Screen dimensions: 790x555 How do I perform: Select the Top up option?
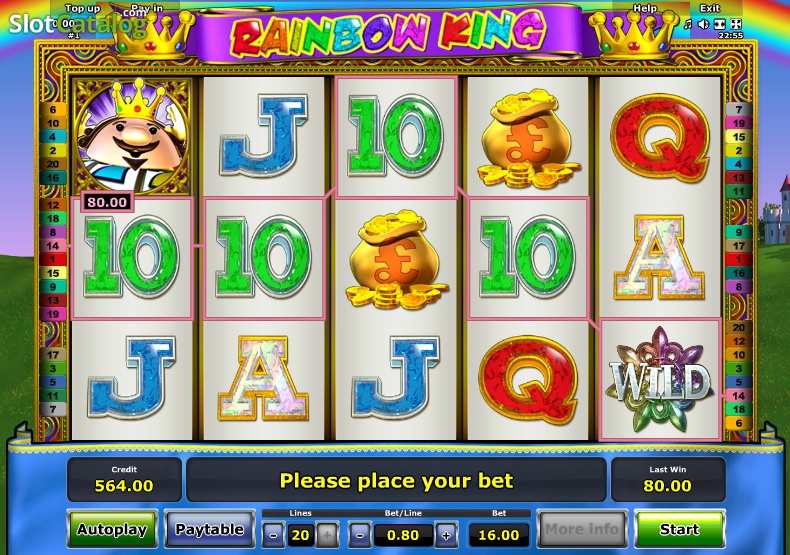83,8
